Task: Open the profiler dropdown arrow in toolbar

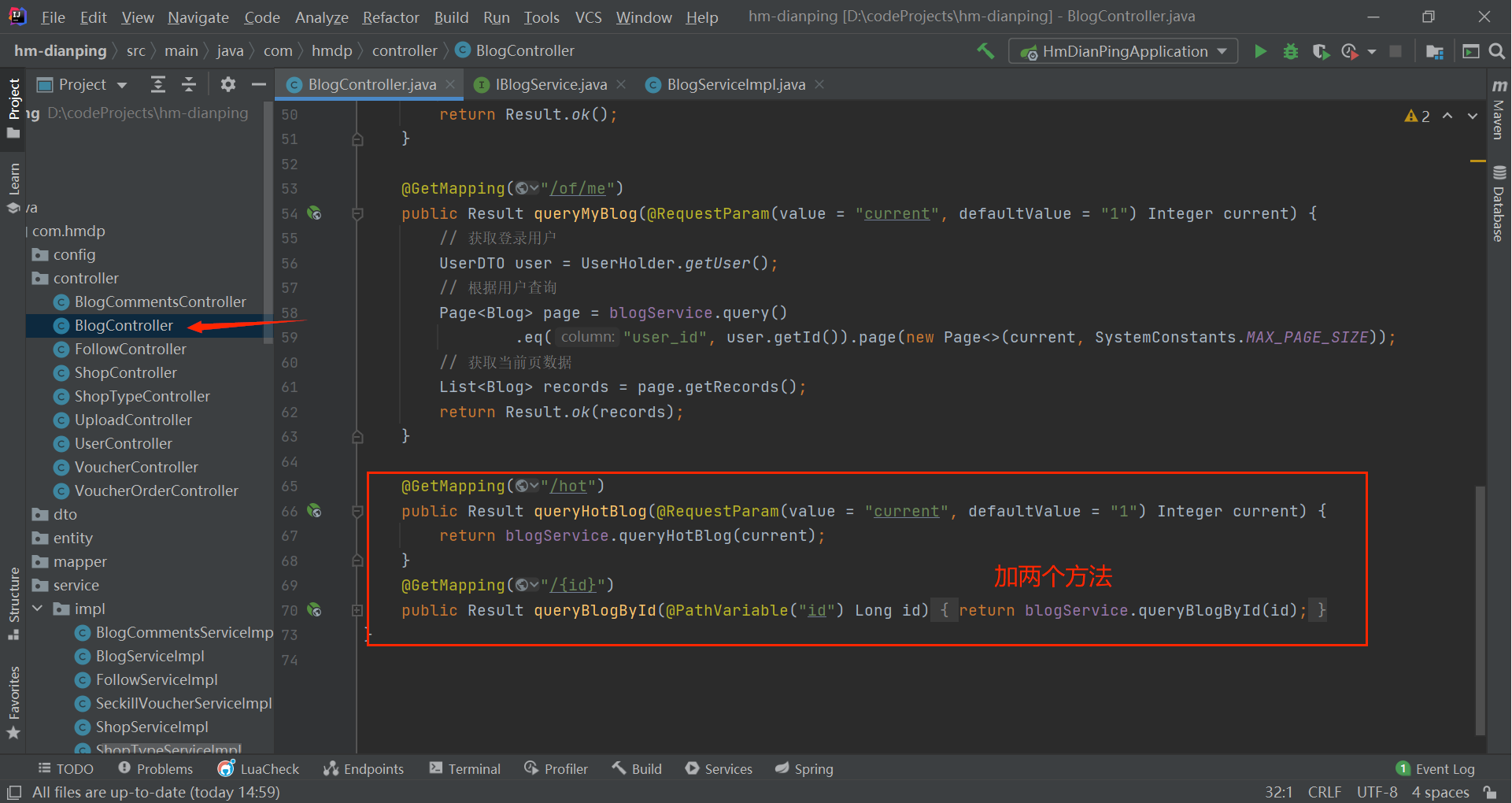Action: (1372, 51)
